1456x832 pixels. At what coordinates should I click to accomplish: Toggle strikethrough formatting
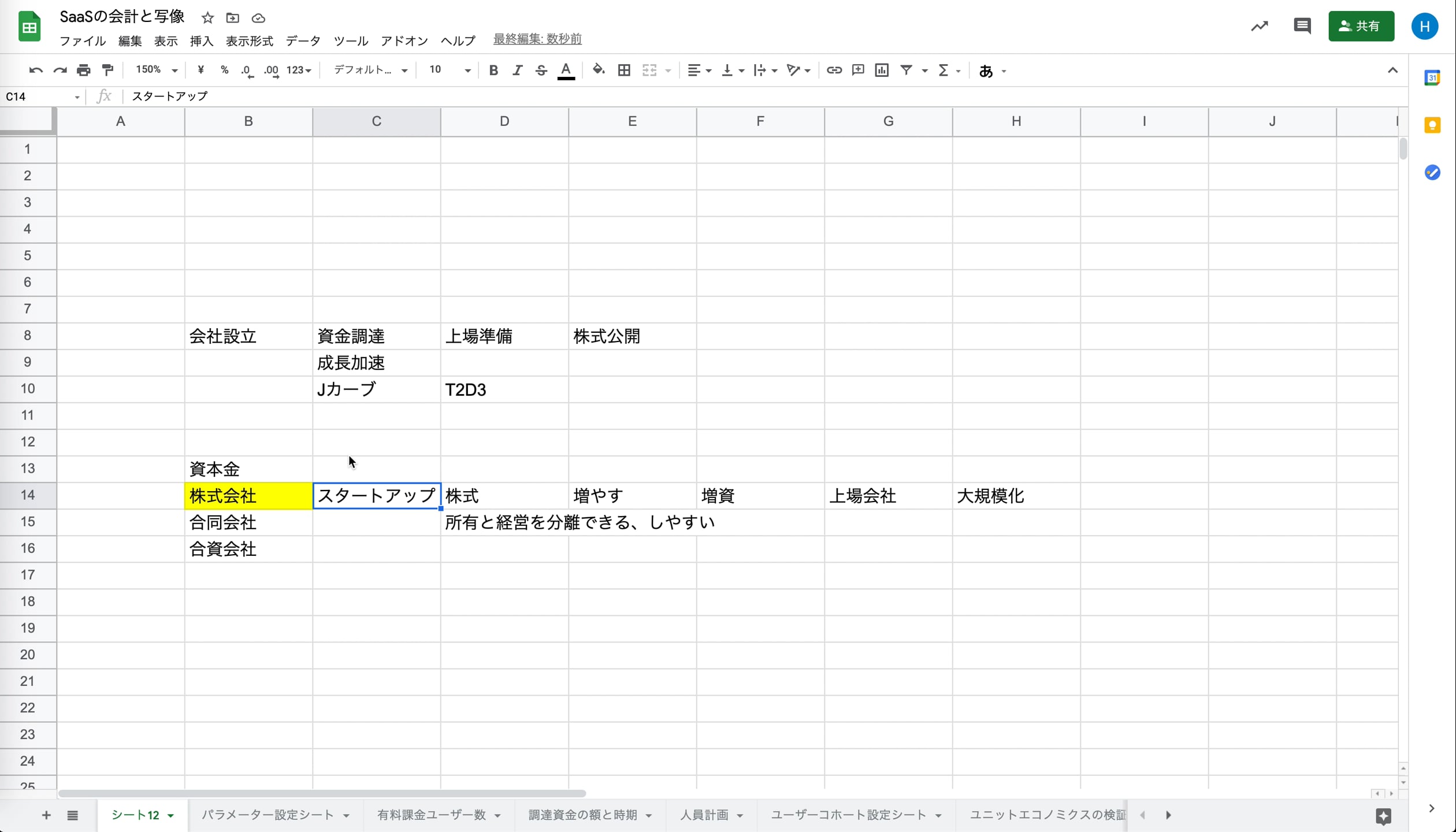[541, 70]
